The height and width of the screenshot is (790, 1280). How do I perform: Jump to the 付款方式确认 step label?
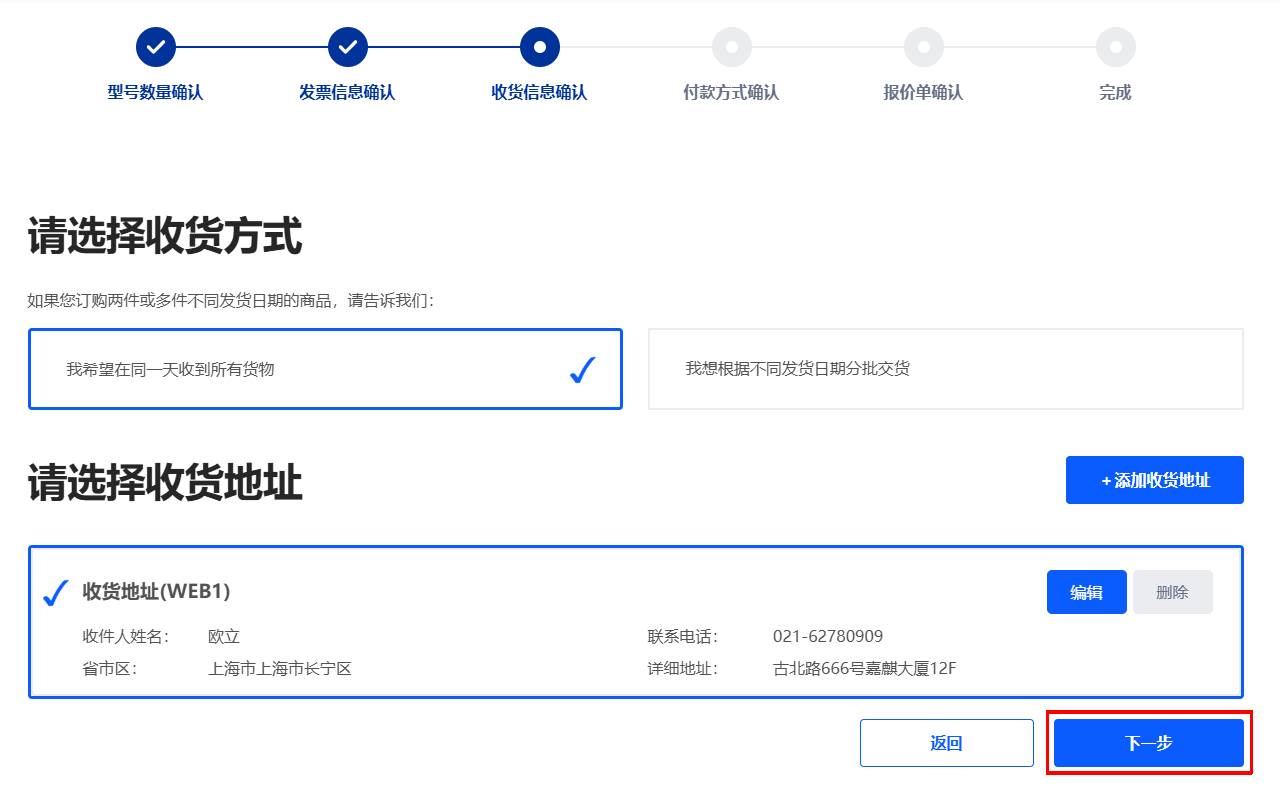tap(731, 93)
